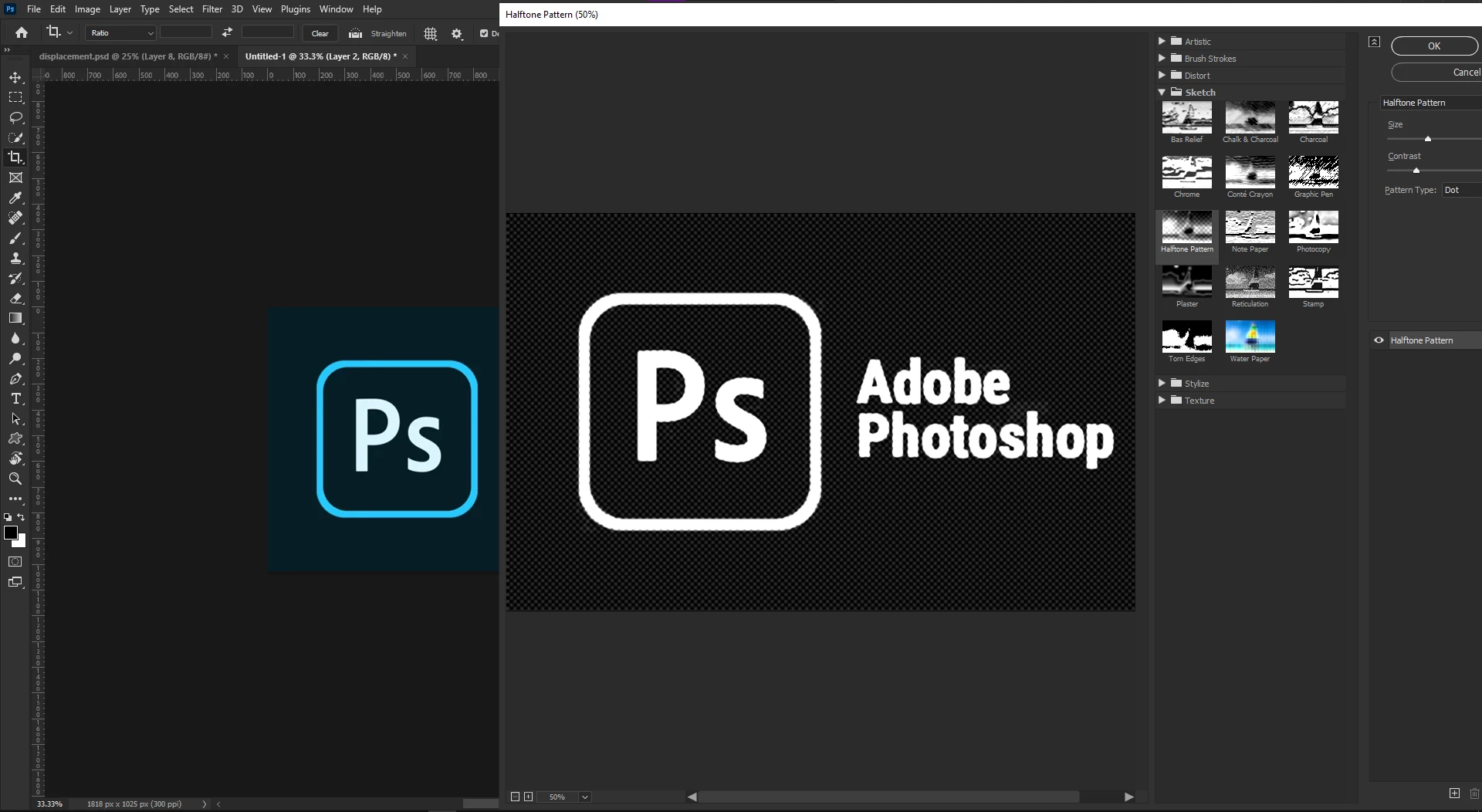The width and height of the screenshot is (1482, 812).
Task: Toggle Halftone Pattern effect layer visibility
Action: coord(1379,340)
